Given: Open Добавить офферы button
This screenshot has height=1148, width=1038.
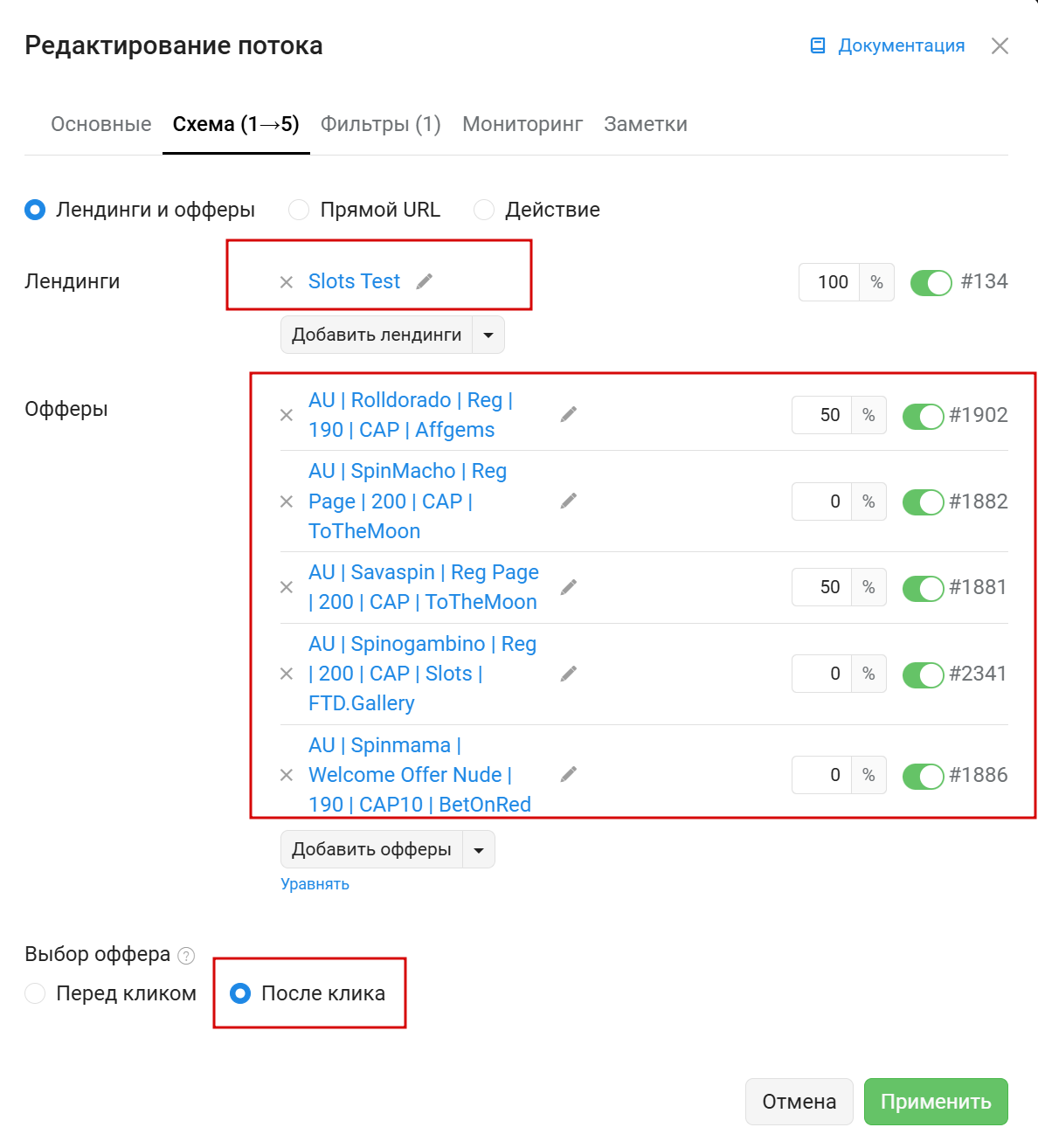Looking at the screenshot, I should (372, 849).
